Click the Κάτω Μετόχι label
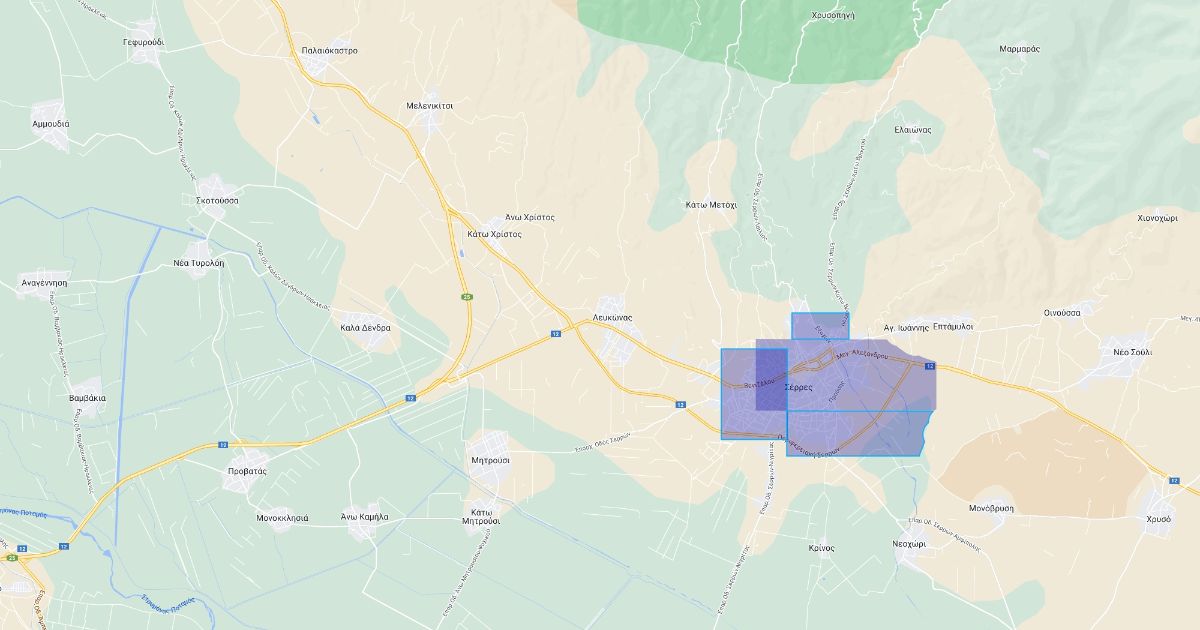This screenshot has width=1200, height=630. (x=711, y=204)
